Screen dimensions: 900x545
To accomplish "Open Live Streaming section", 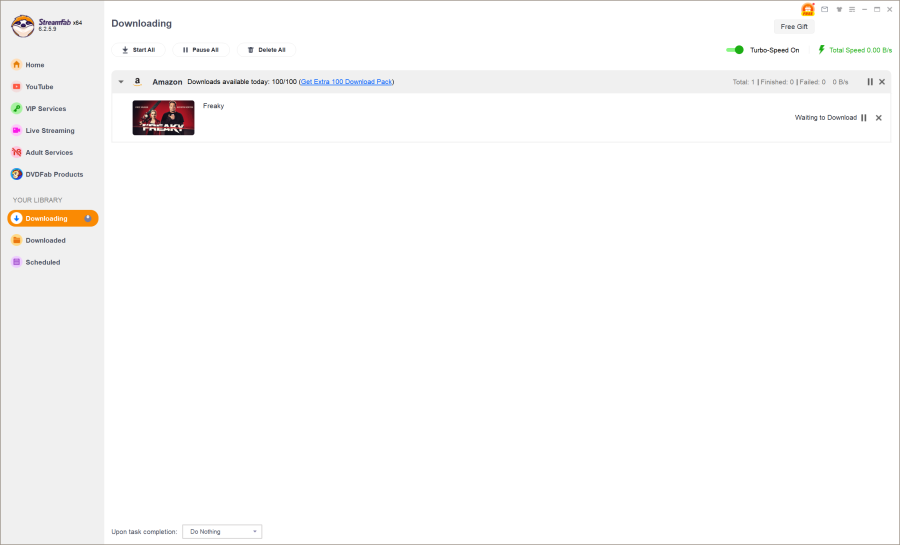I will (x=42, y=130).
